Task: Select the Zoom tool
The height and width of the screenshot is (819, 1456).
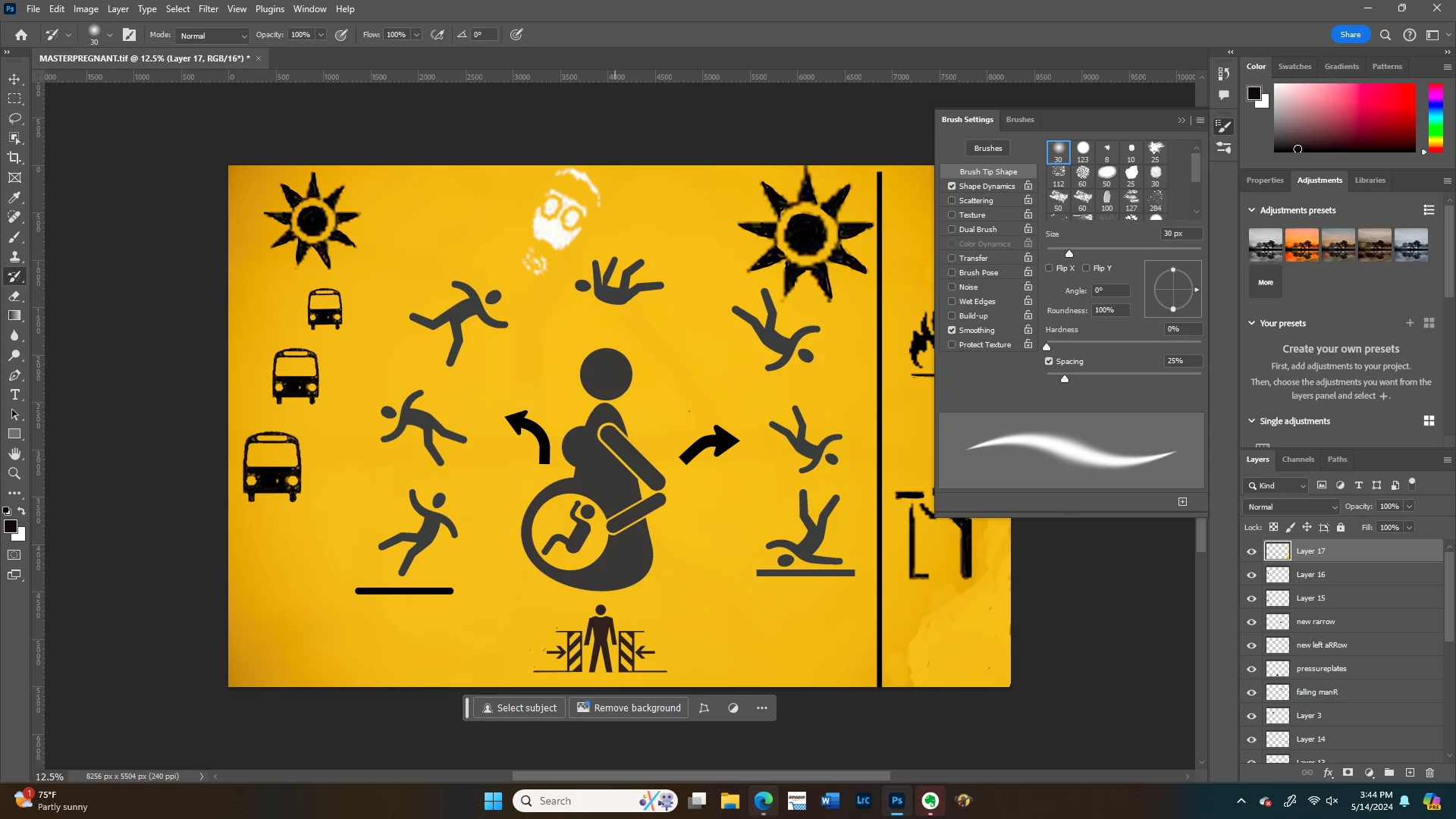Action: coord(14,473)
